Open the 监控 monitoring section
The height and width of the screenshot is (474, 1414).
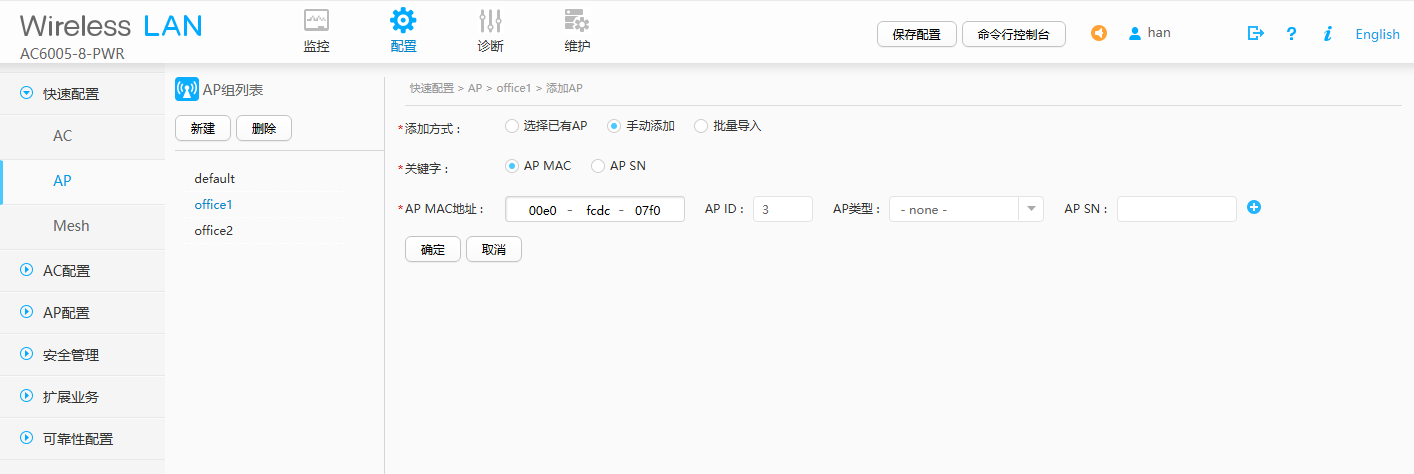click(x=316, y=31)
